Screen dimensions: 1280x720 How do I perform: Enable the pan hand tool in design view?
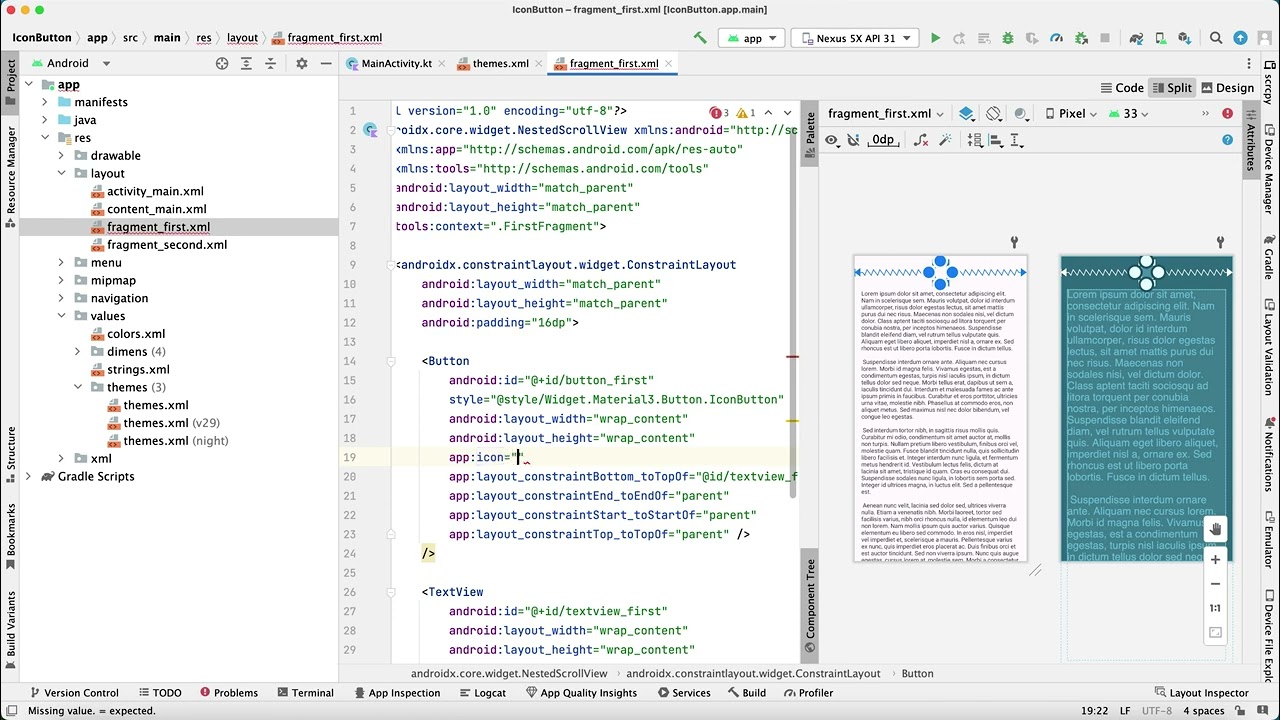[1215, 529]
